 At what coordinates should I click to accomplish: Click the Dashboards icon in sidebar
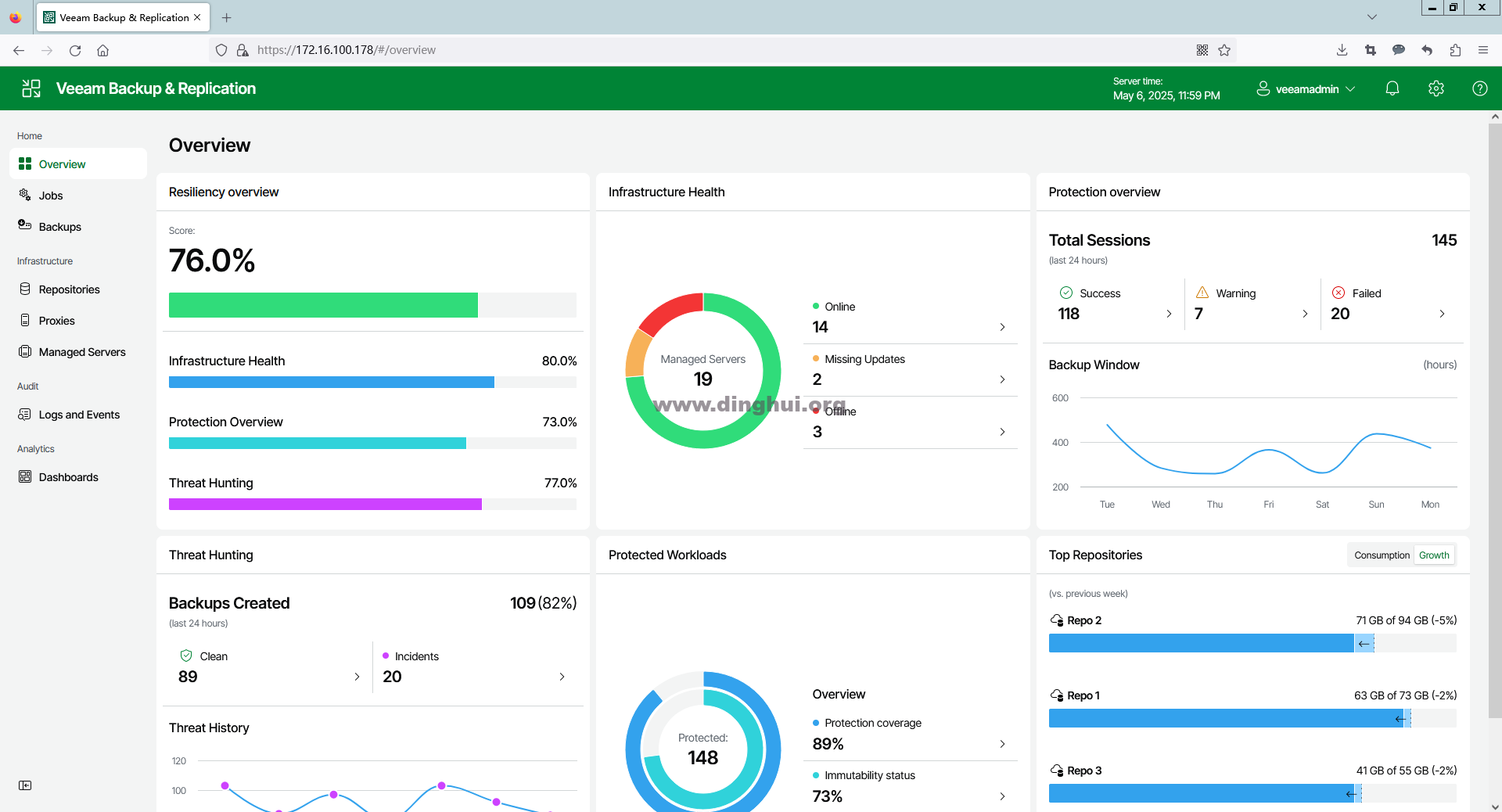pos(25,476)
